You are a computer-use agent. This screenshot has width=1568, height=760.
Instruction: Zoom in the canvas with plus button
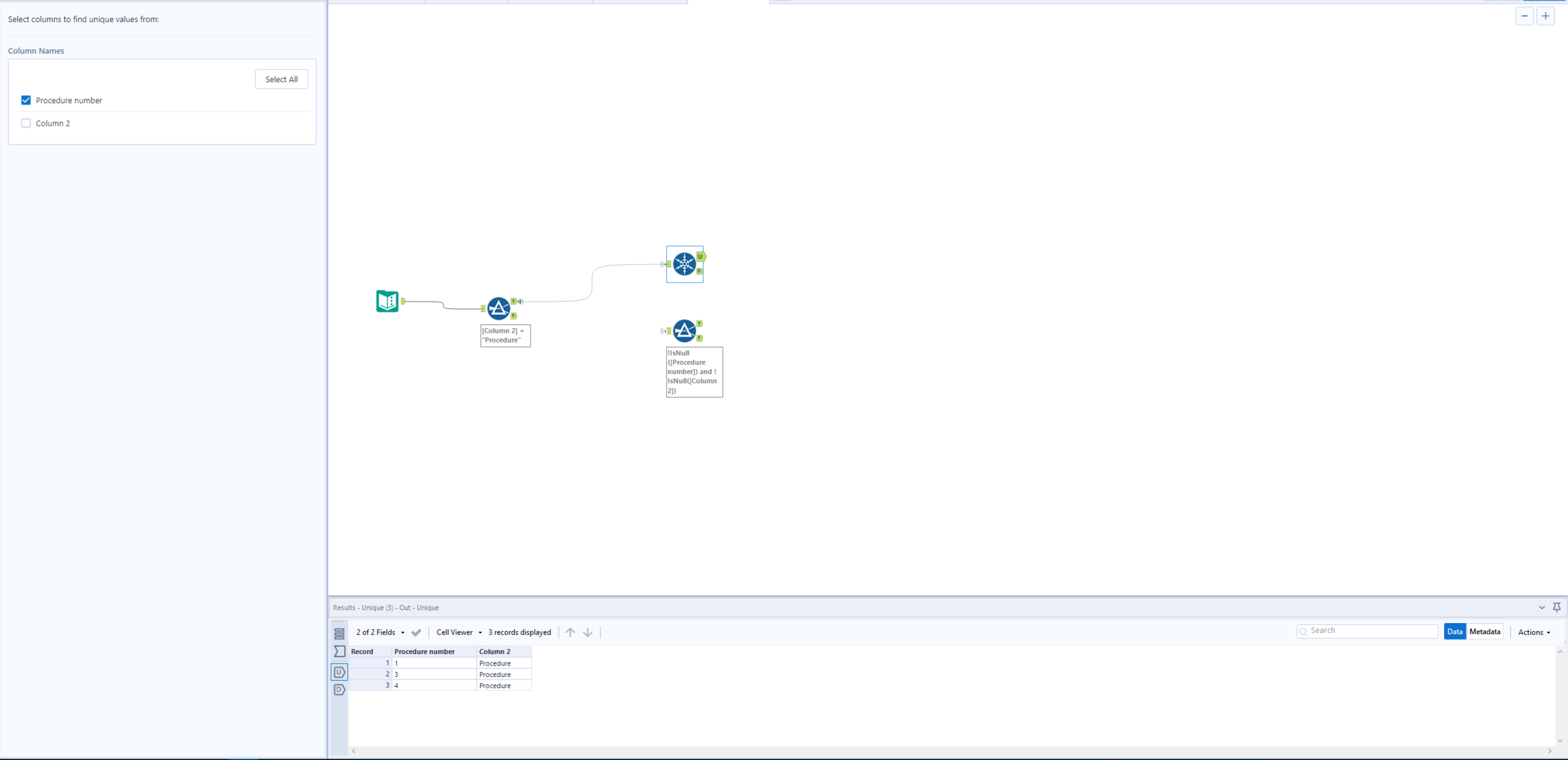[x=1545, y=17]
